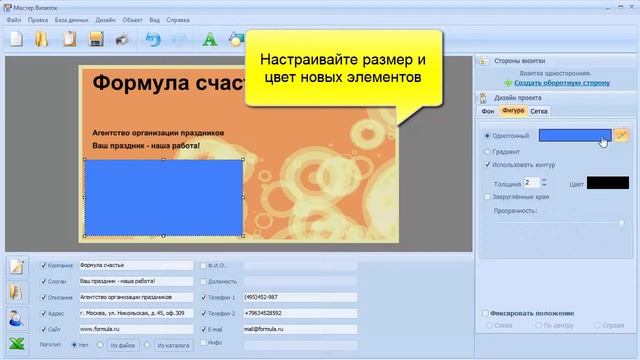Decrease contour Толщина with down arrow
Screen dimensions: 640x360
(544, 185)
